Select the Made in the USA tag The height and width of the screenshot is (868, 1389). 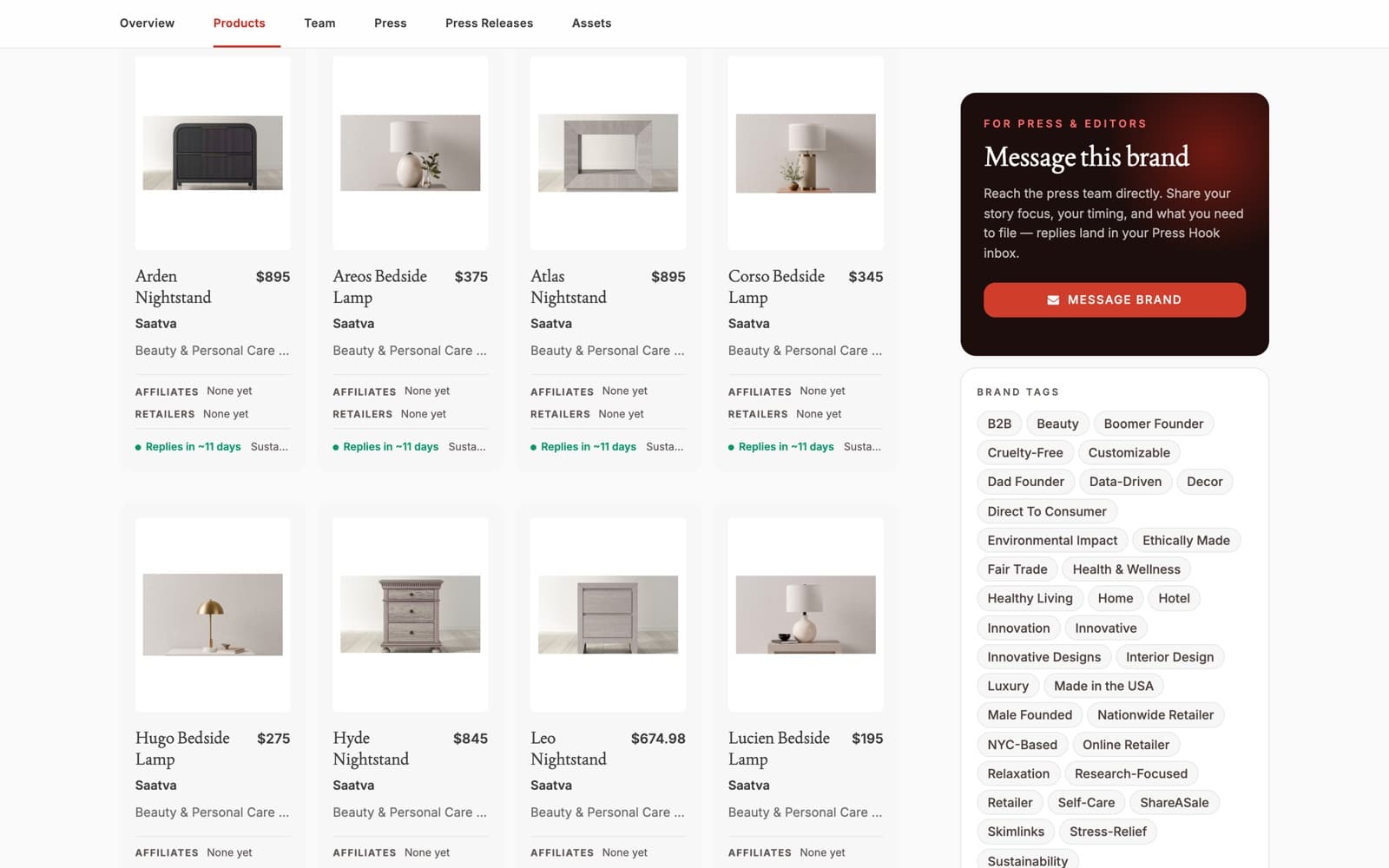[x=1103, y=686]
